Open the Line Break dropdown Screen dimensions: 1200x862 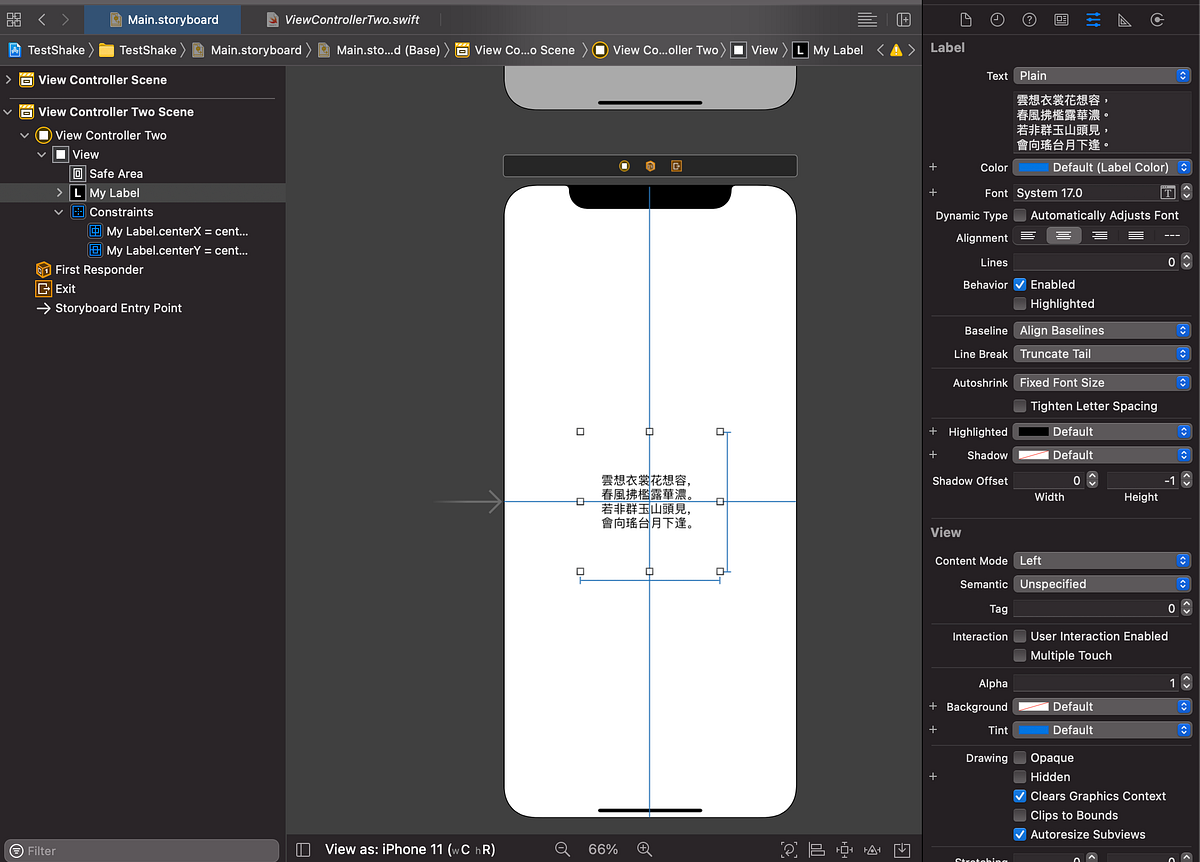click(1101, 354)
